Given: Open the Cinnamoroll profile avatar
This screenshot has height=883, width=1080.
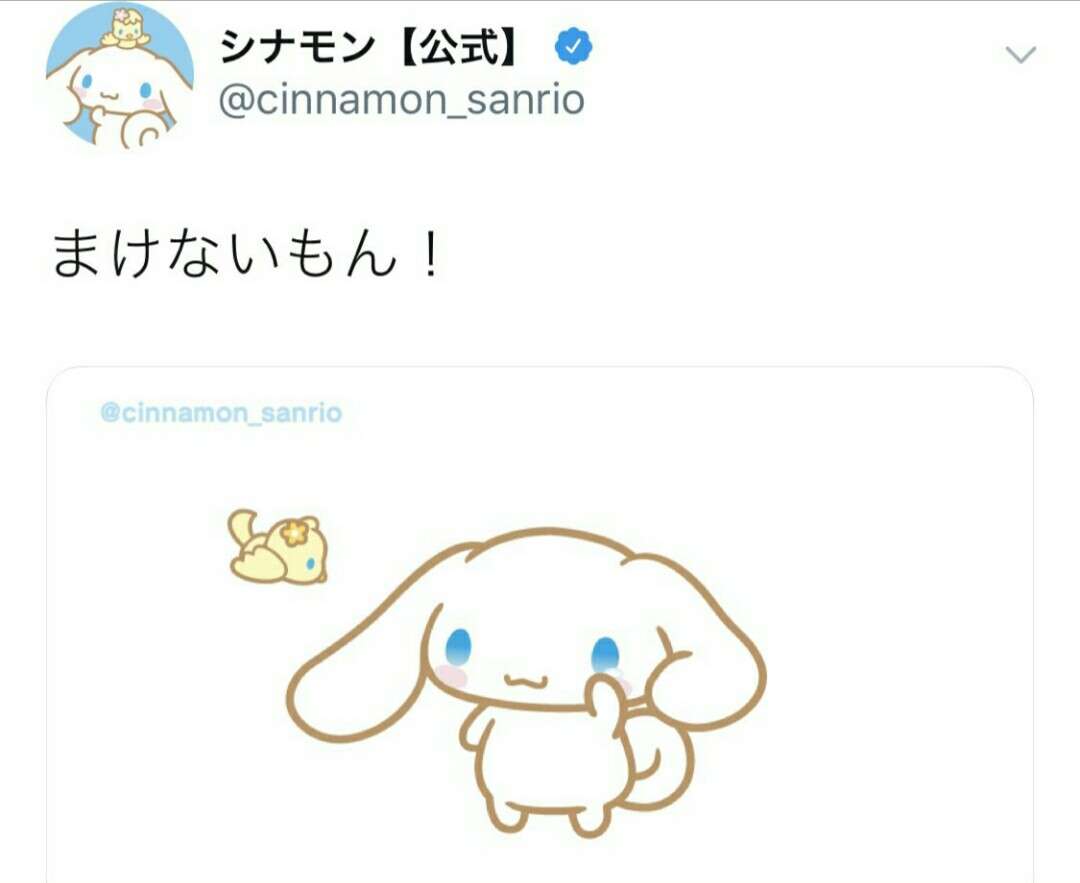Looking at the screenshot, I should 120,75.
